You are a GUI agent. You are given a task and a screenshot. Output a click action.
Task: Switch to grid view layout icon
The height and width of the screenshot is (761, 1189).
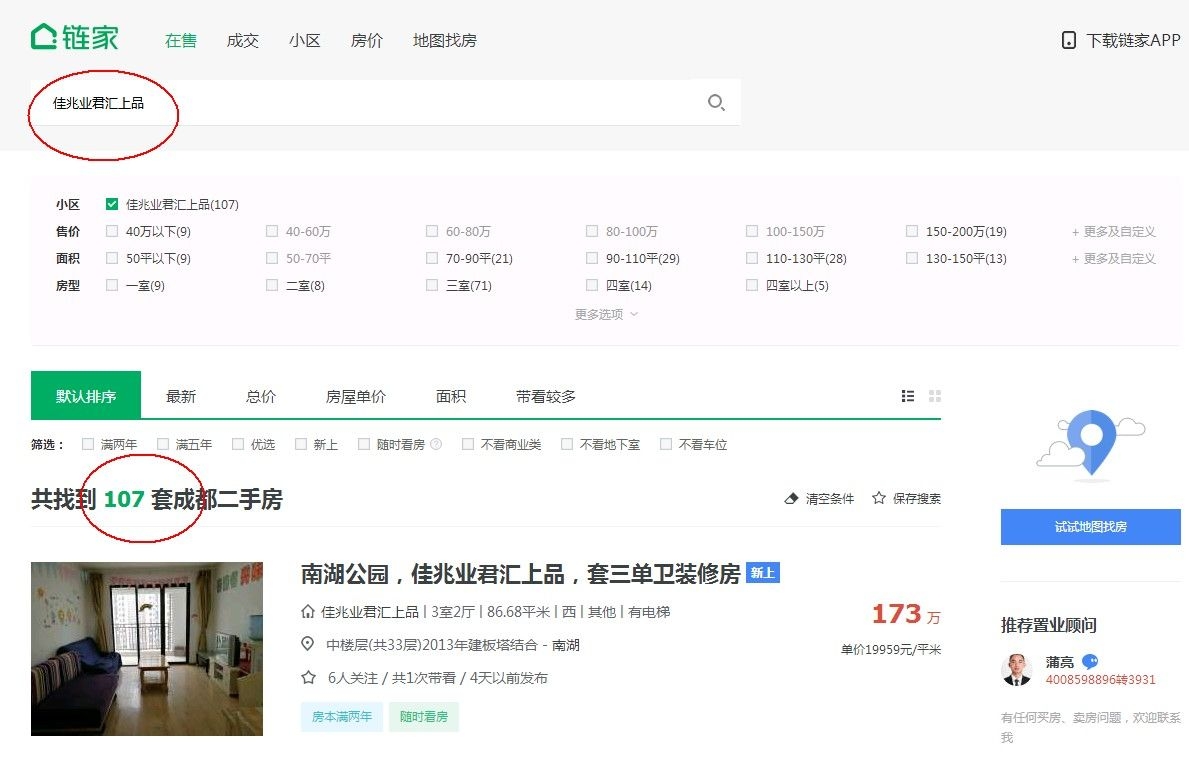(x=935, y=396)
